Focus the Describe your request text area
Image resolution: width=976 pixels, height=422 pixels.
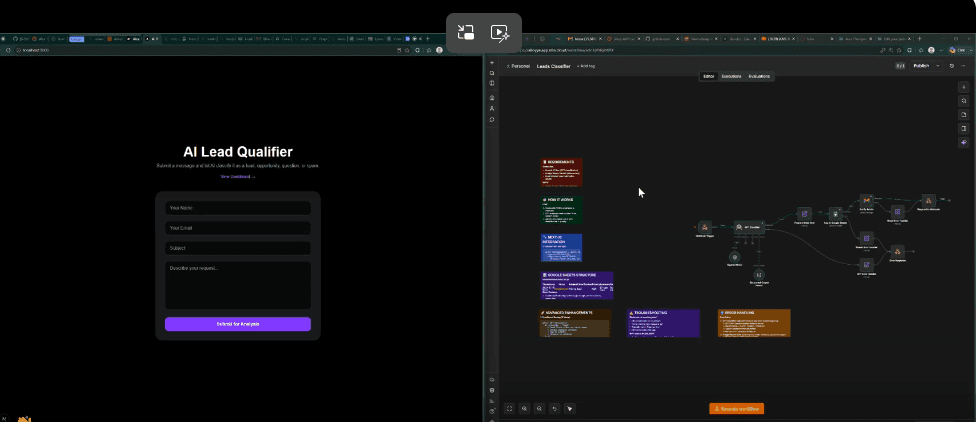tap(238, 285)
